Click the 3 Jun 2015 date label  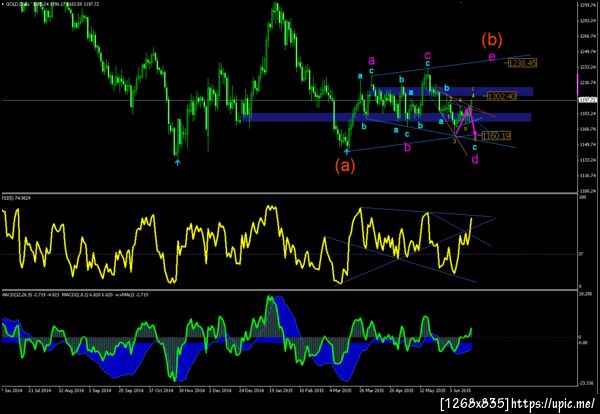[461, 391]
